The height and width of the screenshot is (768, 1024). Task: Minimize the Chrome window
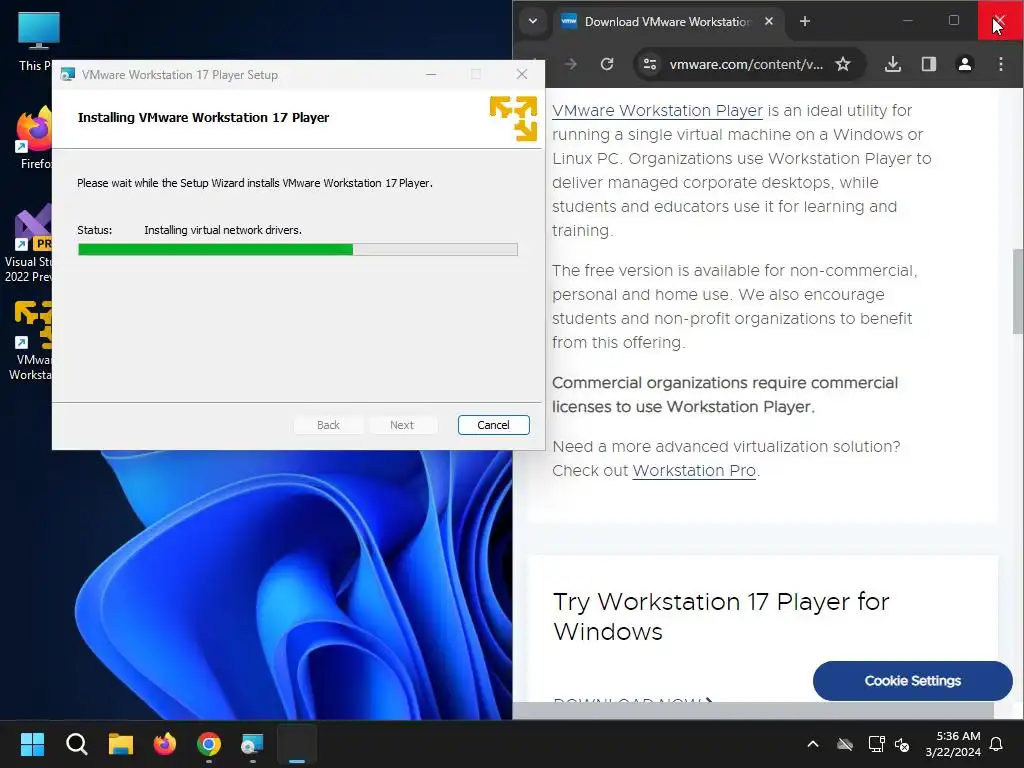click(x=908, y=21)
